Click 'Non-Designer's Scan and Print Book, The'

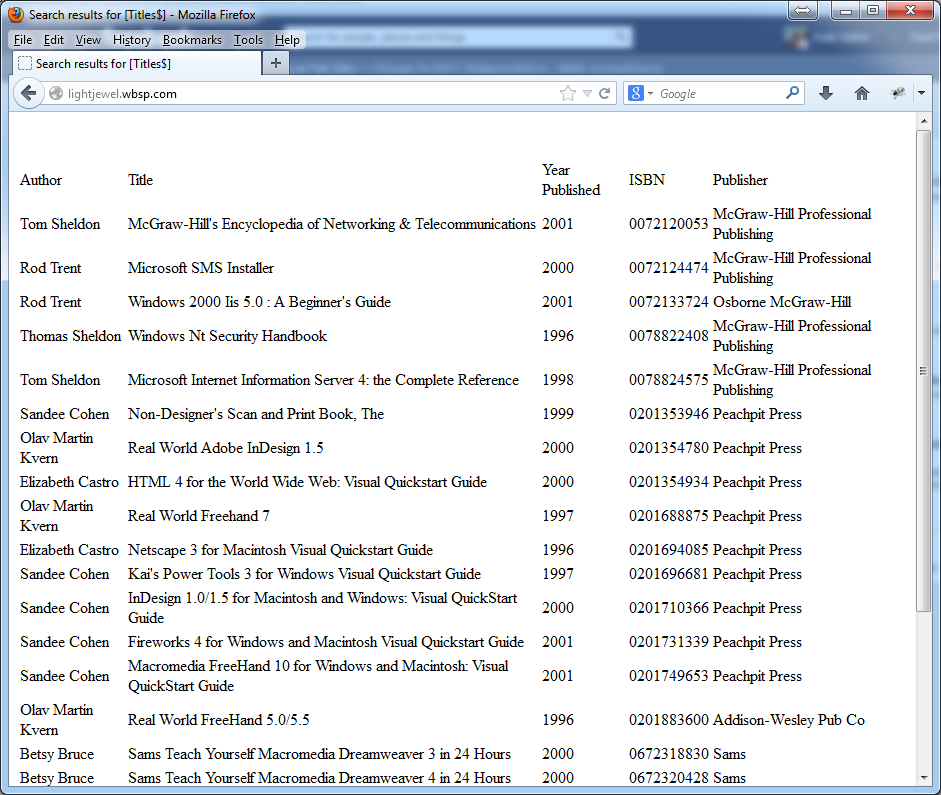(x=256, y=414)
